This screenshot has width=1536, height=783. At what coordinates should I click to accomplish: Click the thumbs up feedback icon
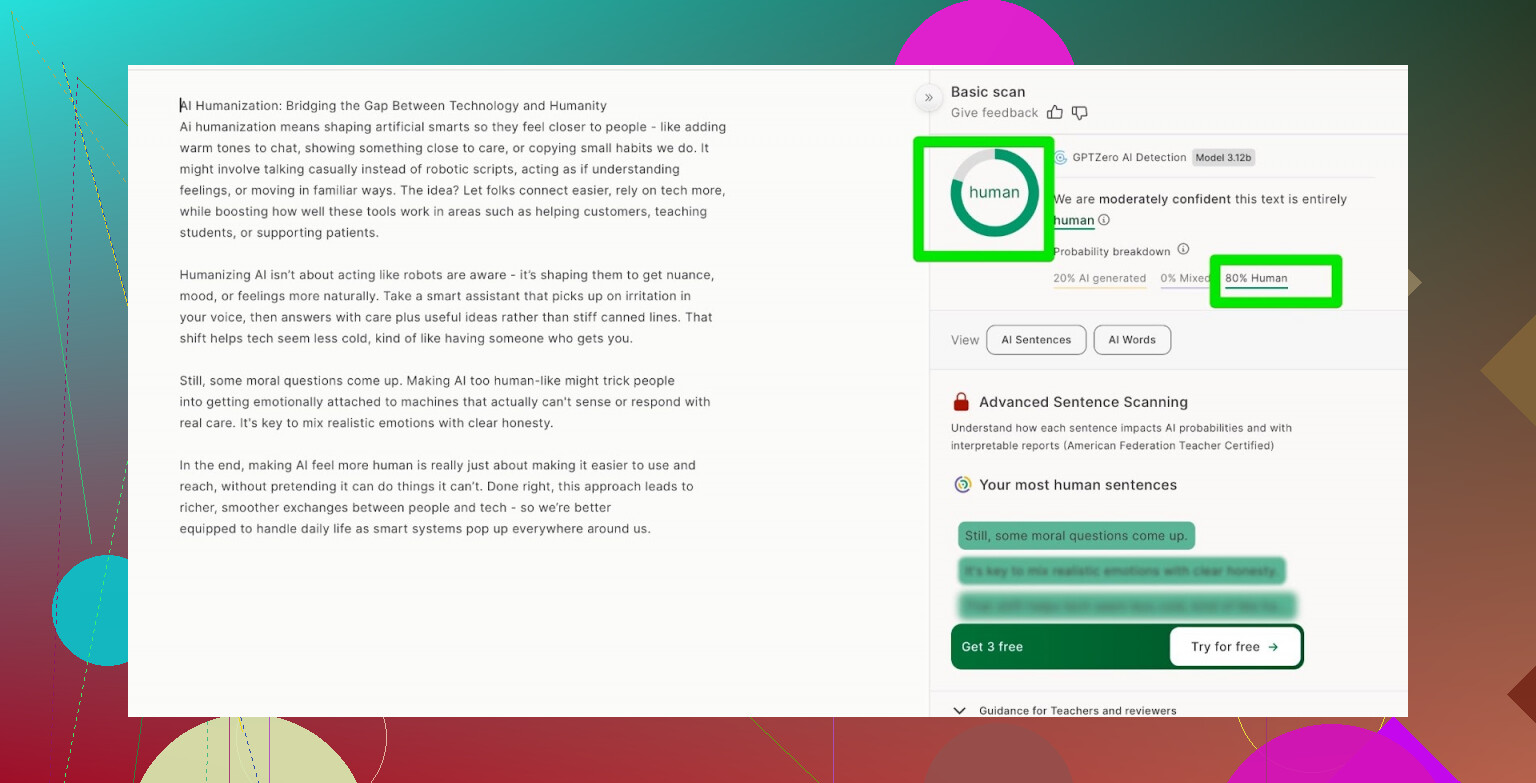point(1055,113)
